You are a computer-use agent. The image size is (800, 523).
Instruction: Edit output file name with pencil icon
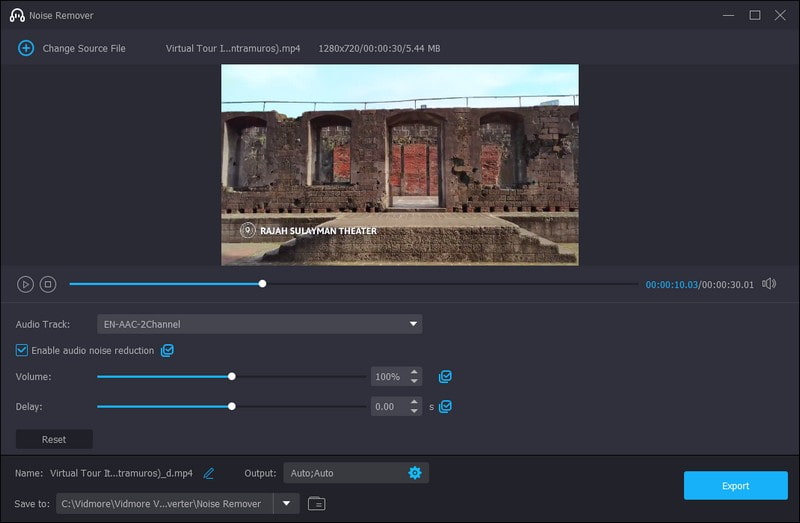(209, 473)
